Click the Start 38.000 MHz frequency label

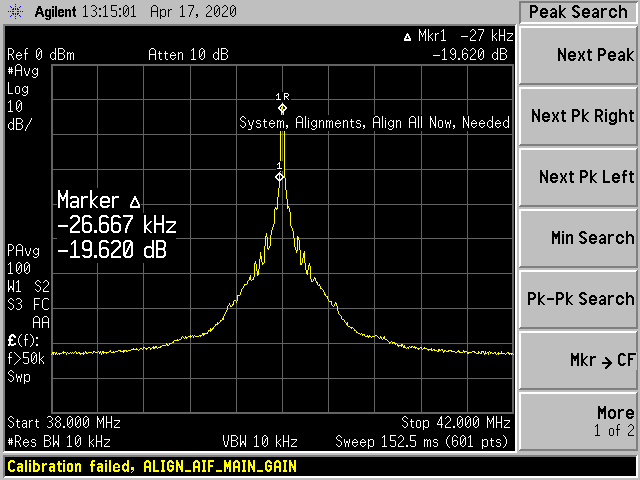click(58, 422)
